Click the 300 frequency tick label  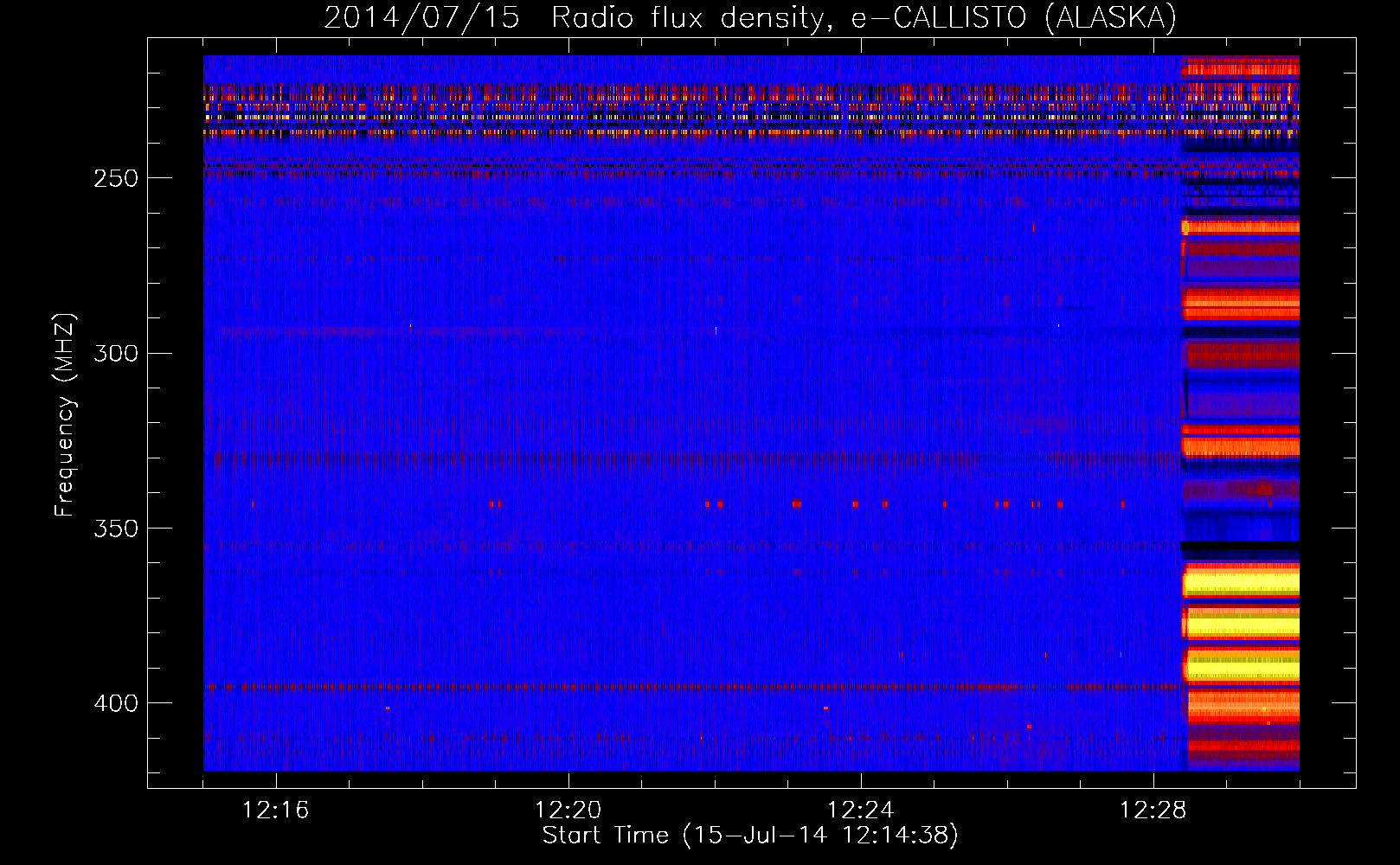tap(115, 353)
